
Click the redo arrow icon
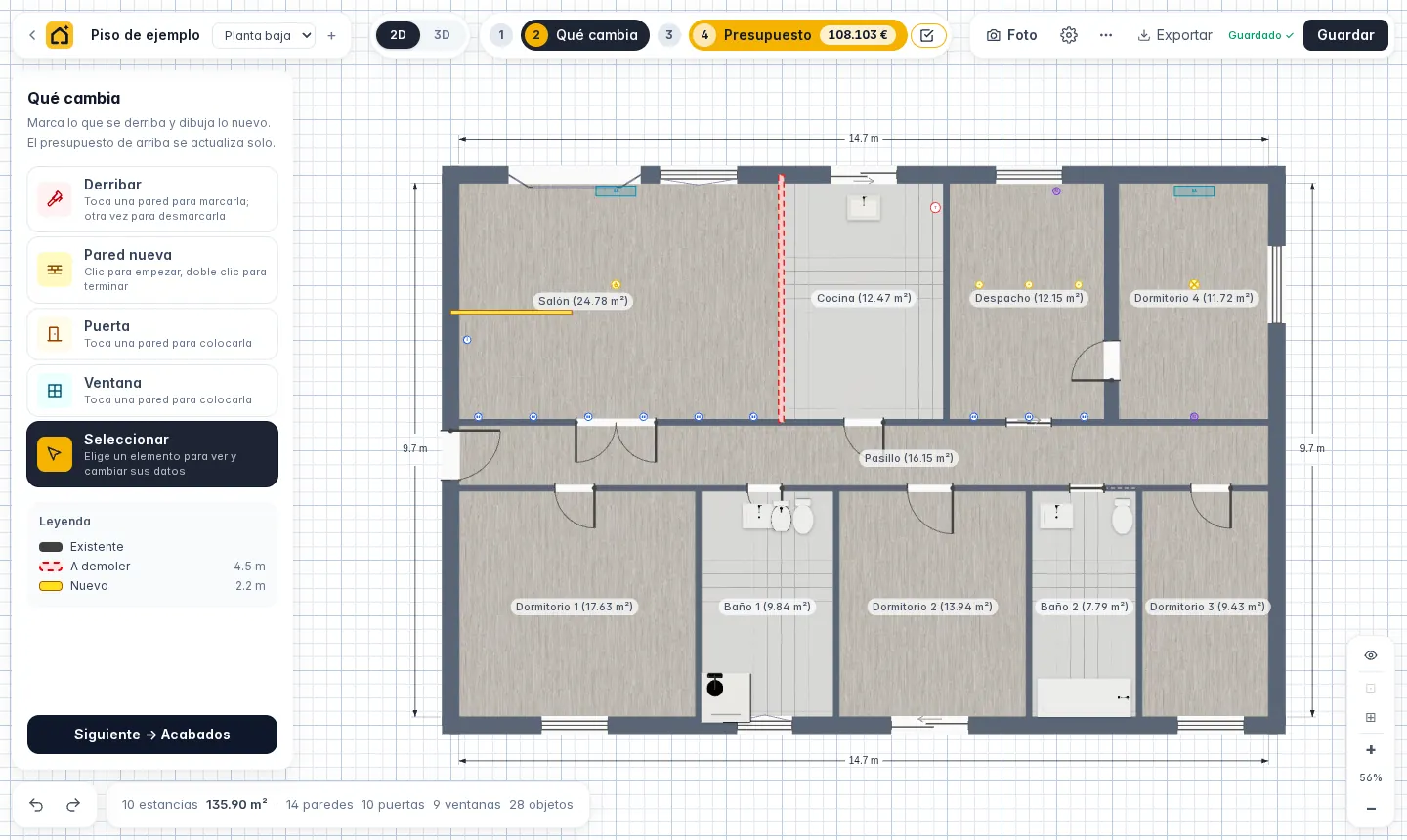[73, 805]
